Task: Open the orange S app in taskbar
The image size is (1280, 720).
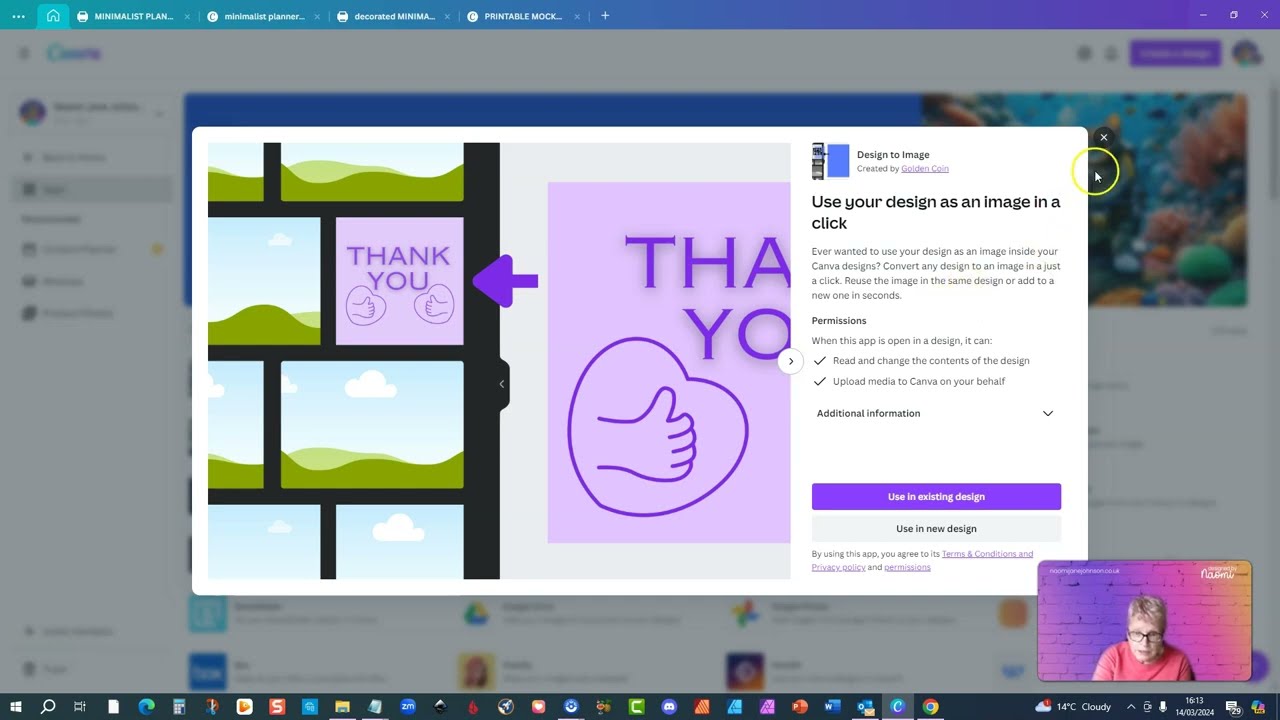Action: [x=277, y=707]
